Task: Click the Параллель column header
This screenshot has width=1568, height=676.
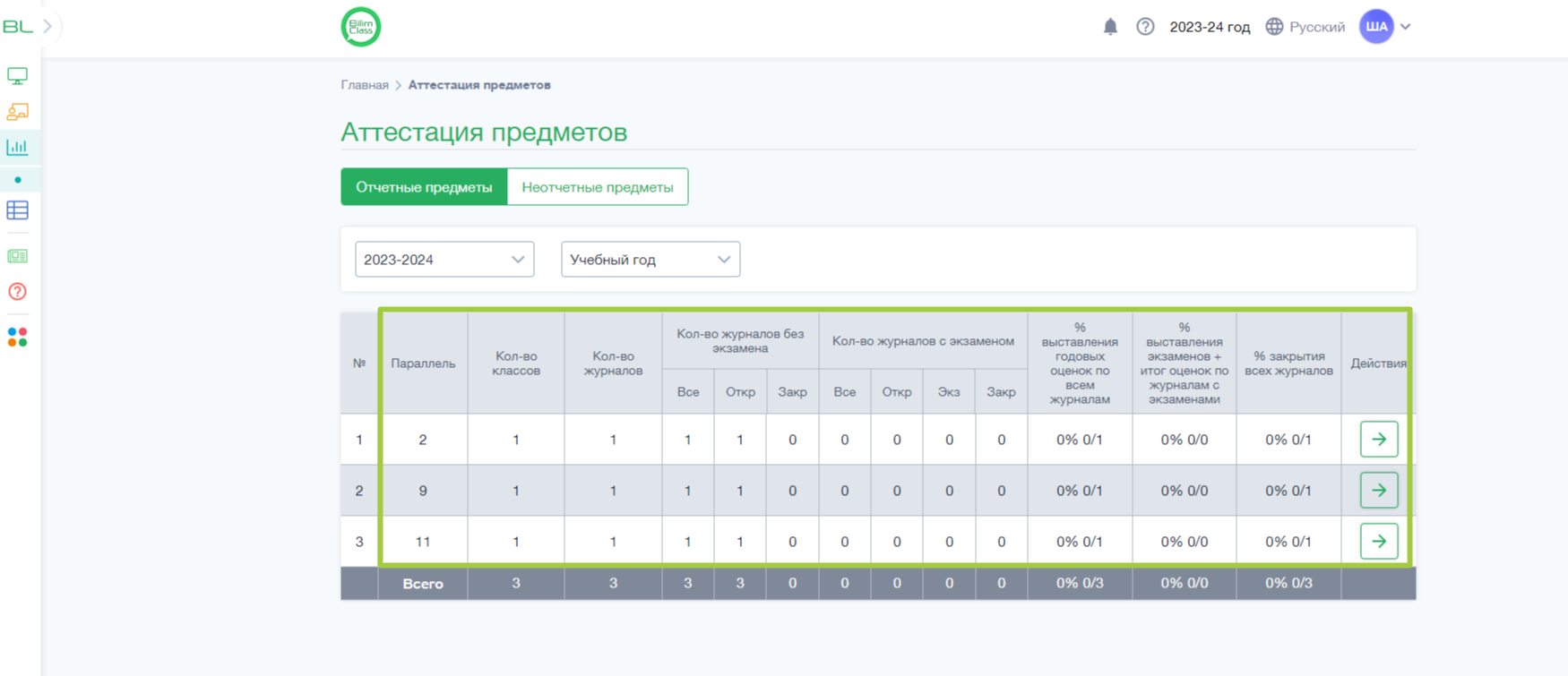Action: pyautogui.click(x=423, y=364)
